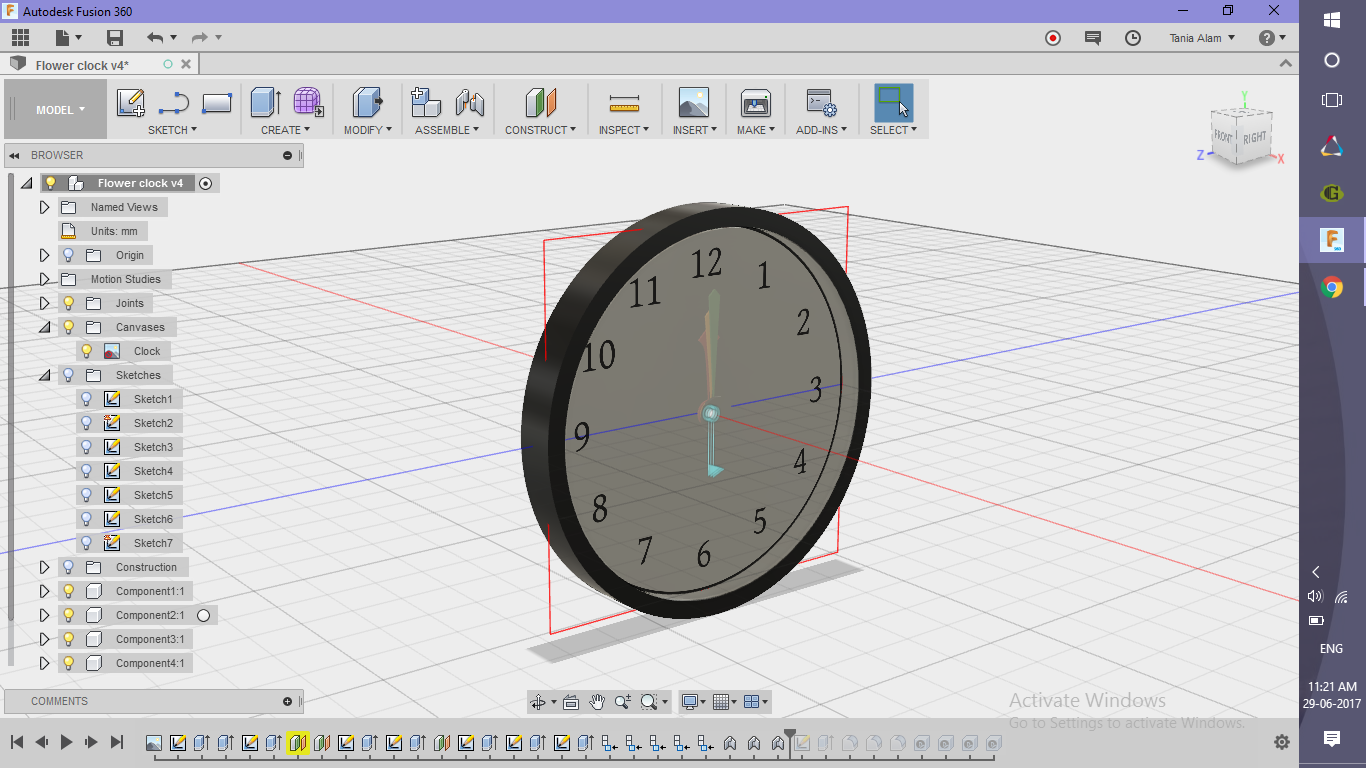Image resolution: width=1366 pixels, height=768 pixels.
Task: Select the Extrude tool
Action: [x=265, y=103]
